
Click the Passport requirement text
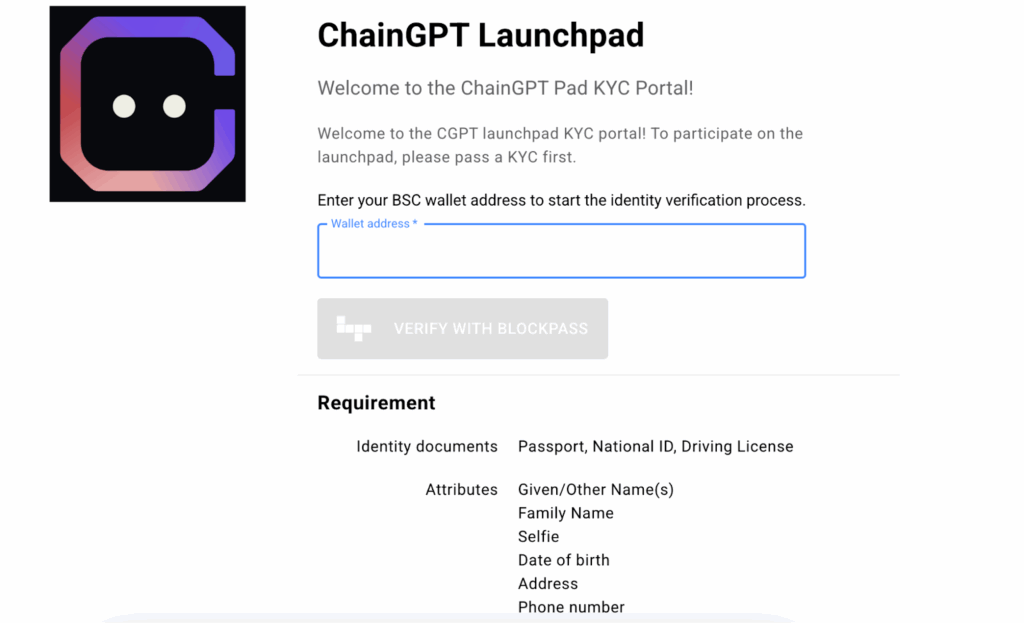click(548, 446)
